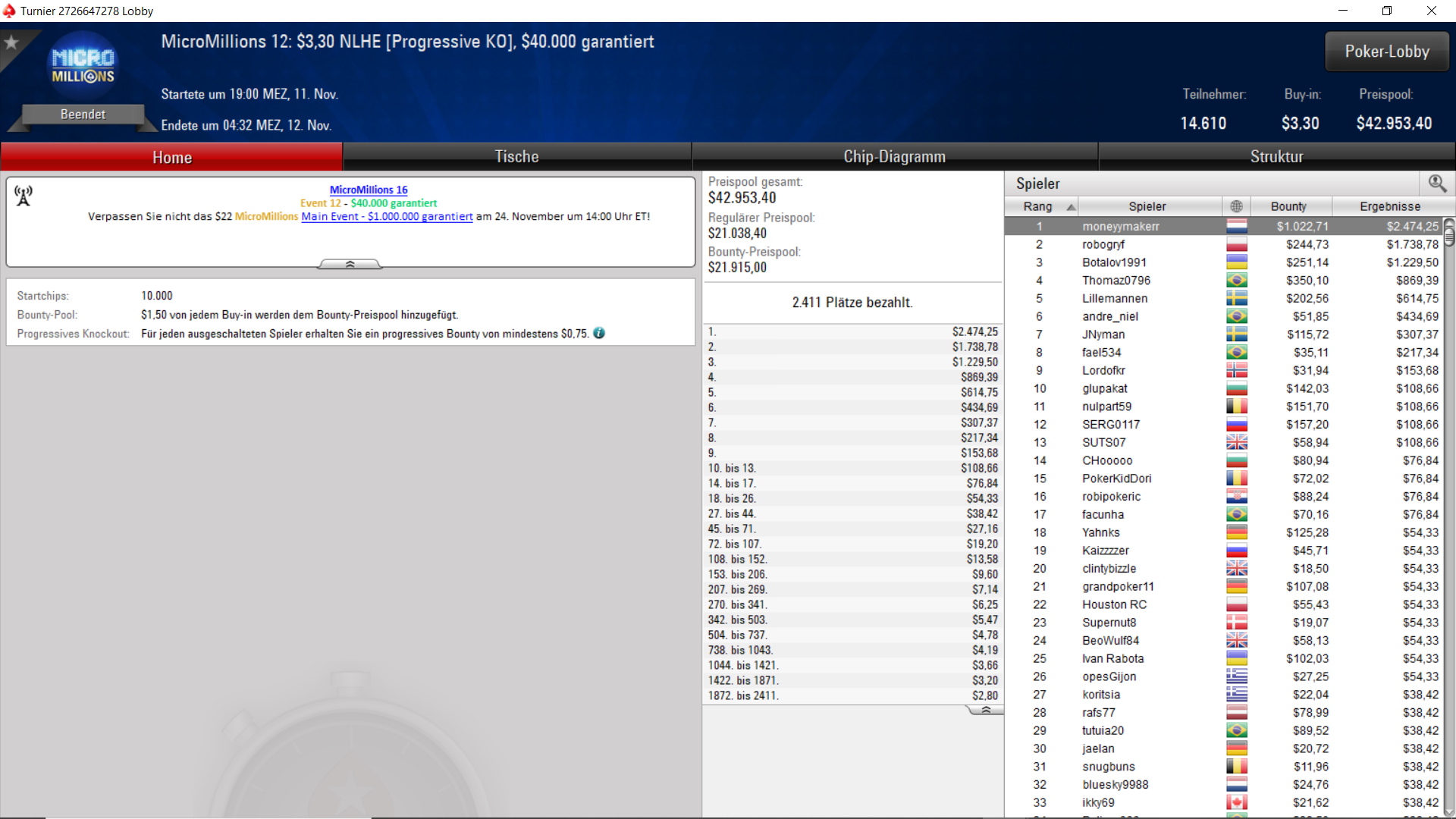
Task: Click the Poker-Lobby button
Action: click(1387, 52)
